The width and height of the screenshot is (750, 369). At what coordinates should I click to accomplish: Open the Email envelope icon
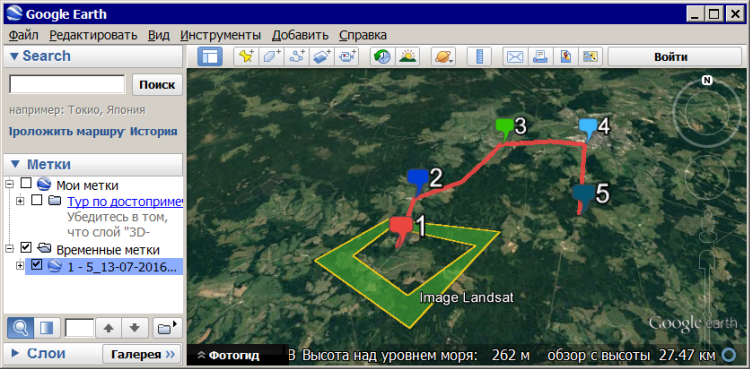(x=515, y=57)
